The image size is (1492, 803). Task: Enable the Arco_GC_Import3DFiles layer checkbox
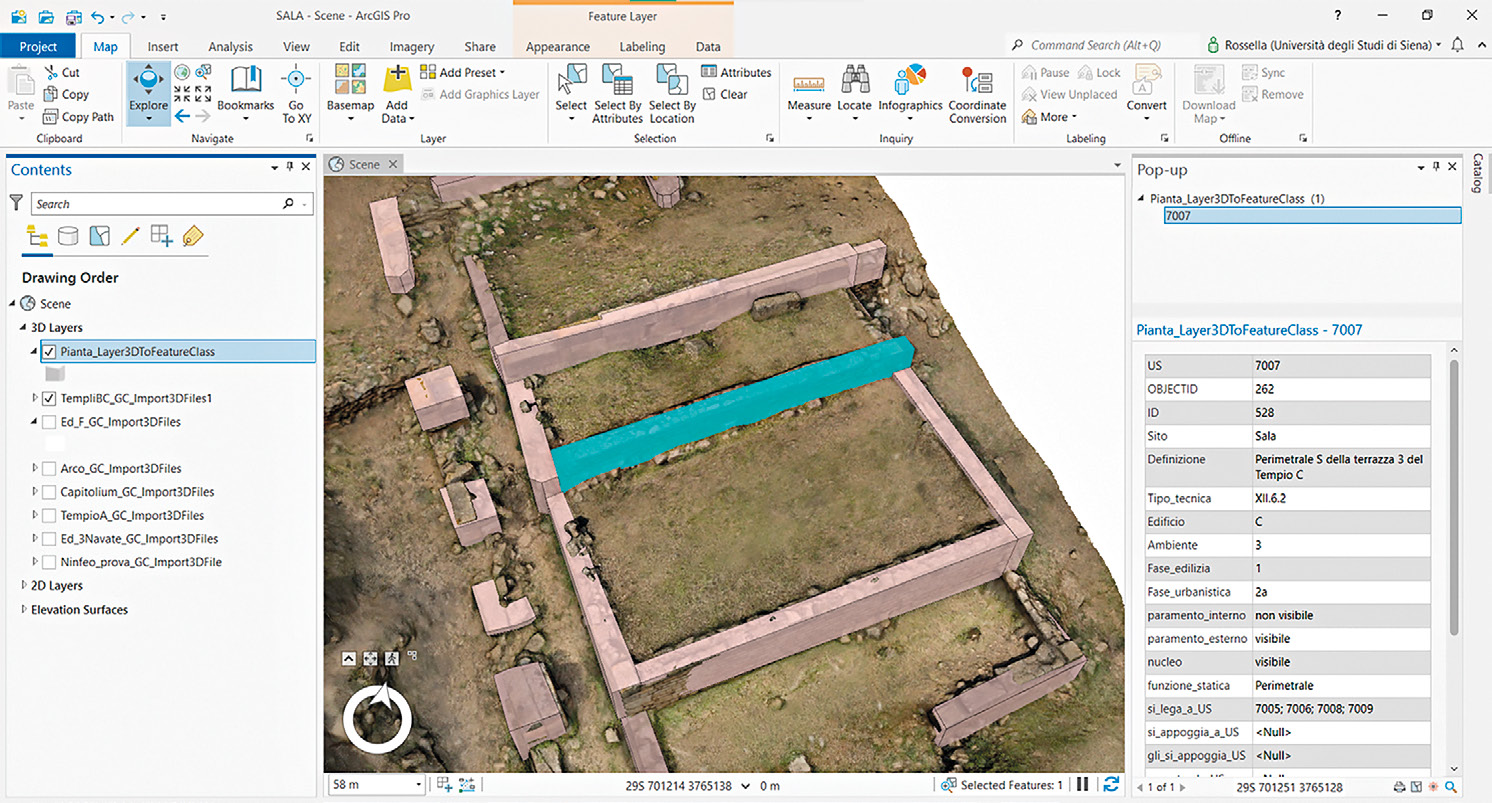point(49,468)
